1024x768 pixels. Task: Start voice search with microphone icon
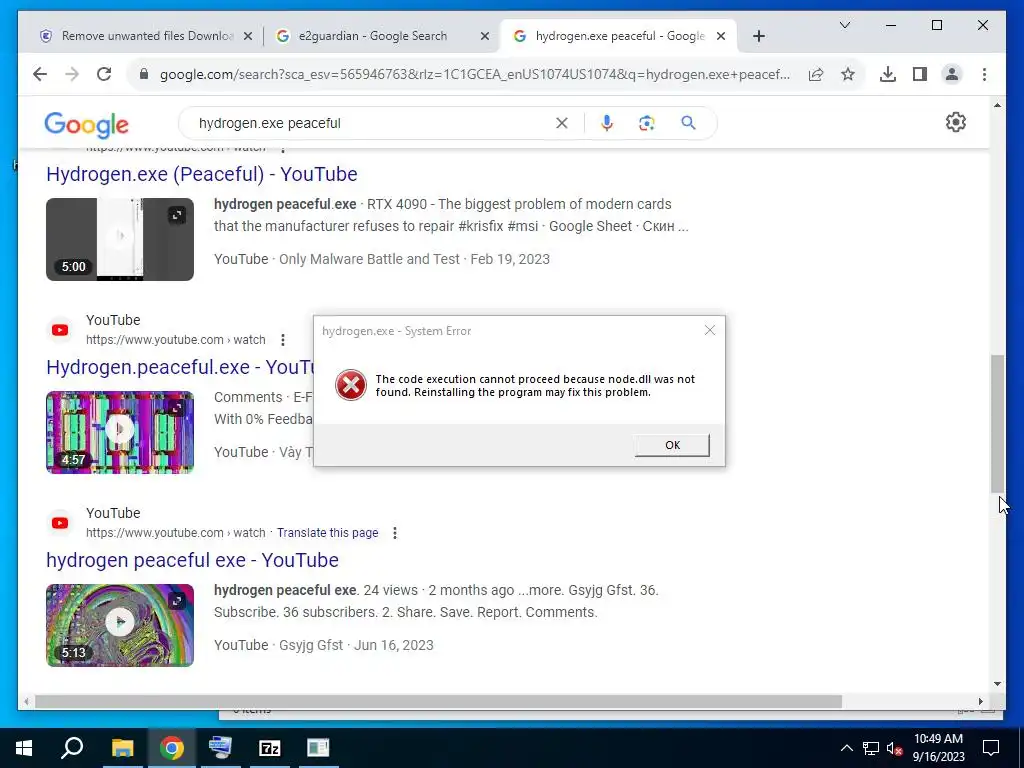click(x=607, y=123)
